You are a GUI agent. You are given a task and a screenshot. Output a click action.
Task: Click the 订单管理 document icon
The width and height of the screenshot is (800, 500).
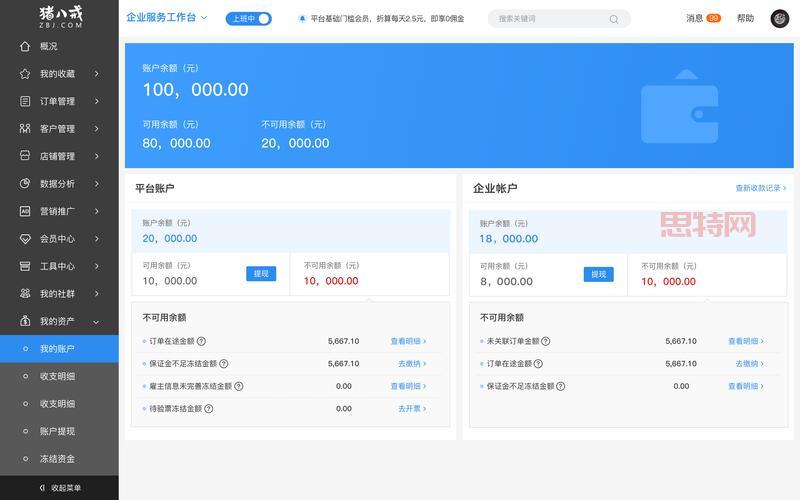point(24,101)
